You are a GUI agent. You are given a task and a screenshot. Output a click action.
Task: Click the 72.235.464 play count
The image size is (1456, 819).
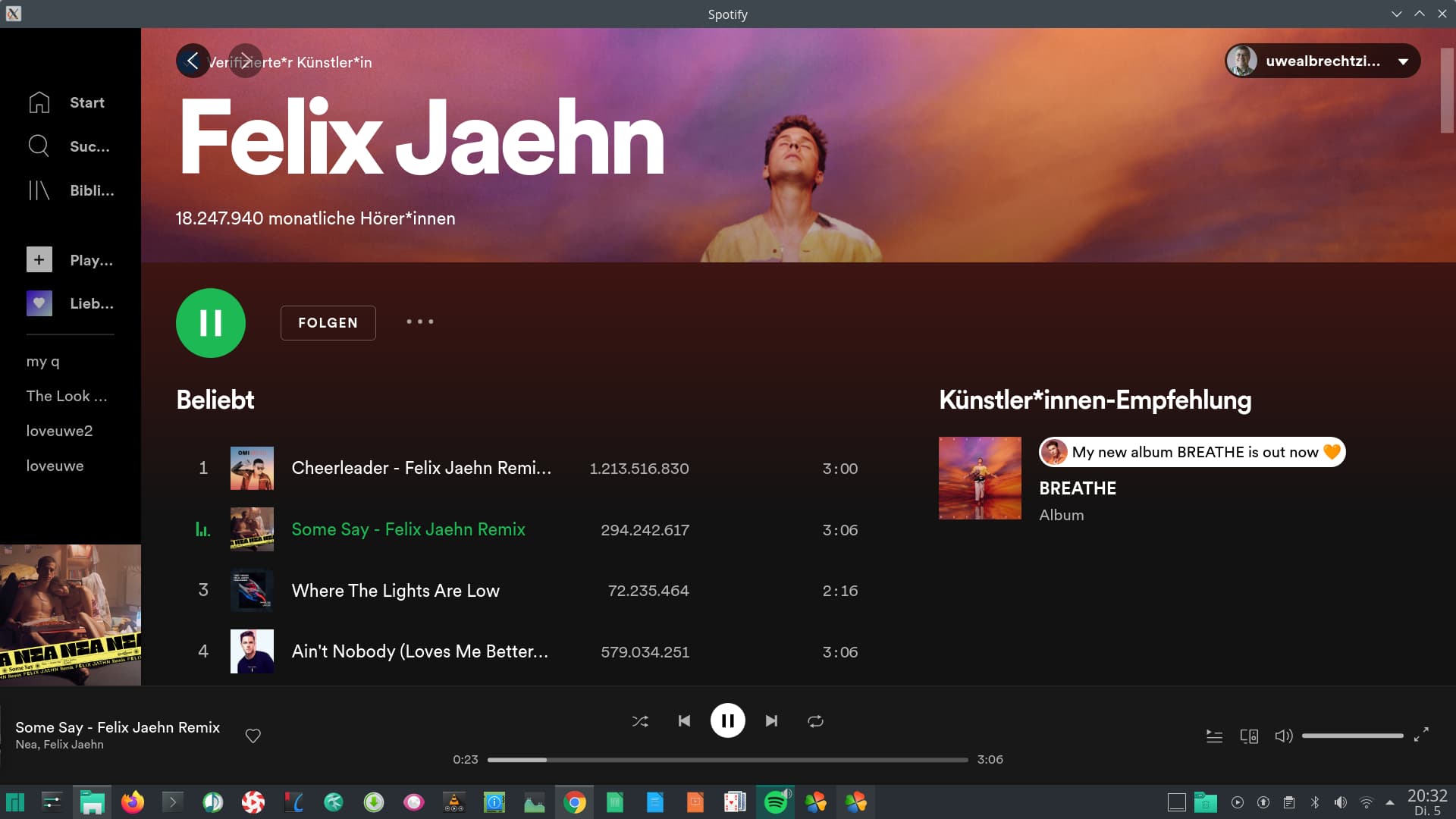648,591
